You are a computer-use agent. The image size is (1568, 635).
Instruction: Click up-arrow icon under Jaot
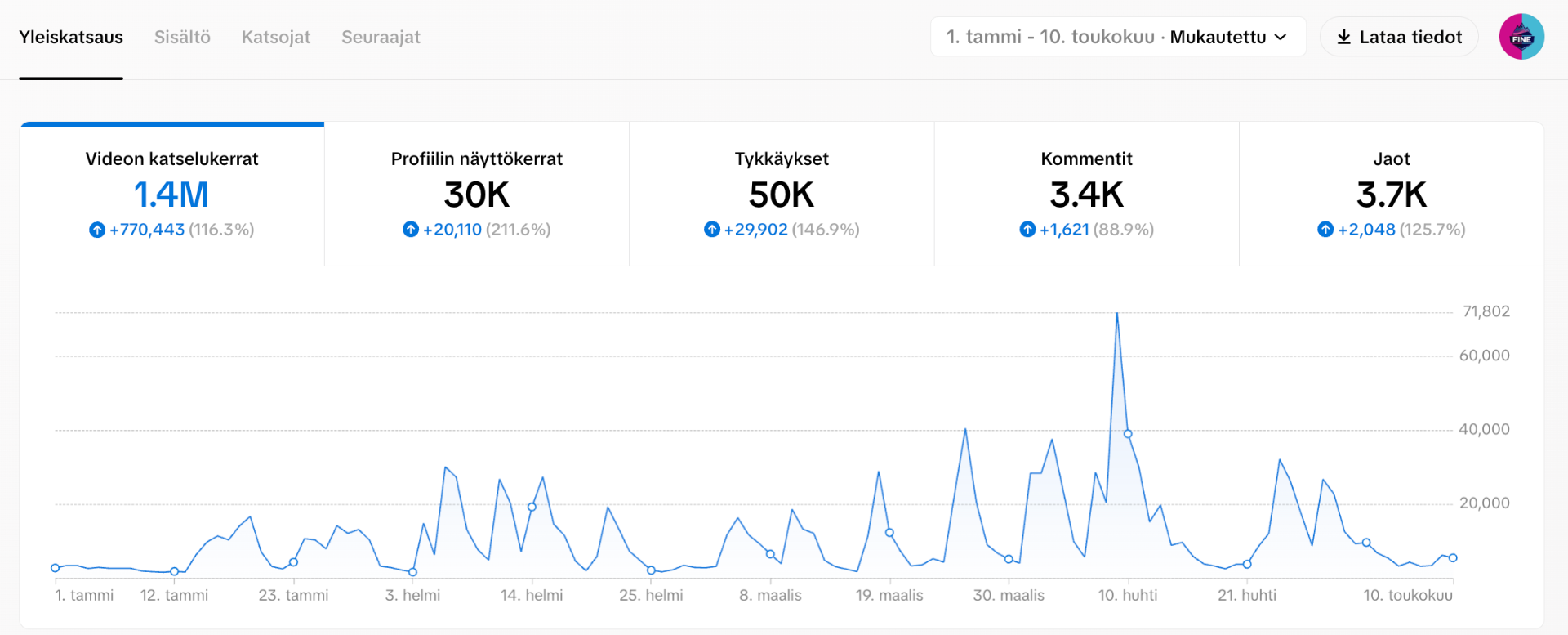pyautogui.click(x=1325, y=230)
